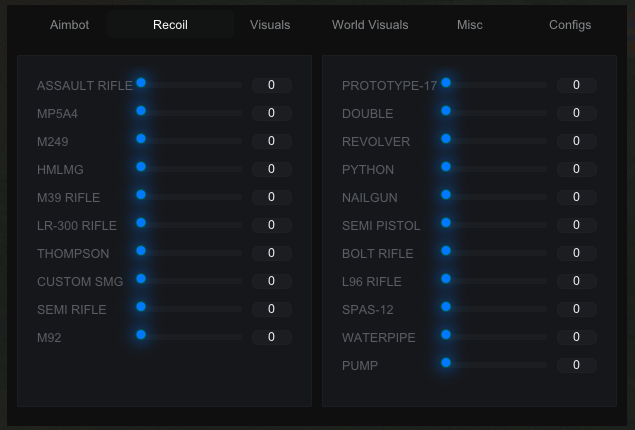Click the PROTOTYPE-17 slider handle
The image size is (635, 430).
click(x=446, y=83)
